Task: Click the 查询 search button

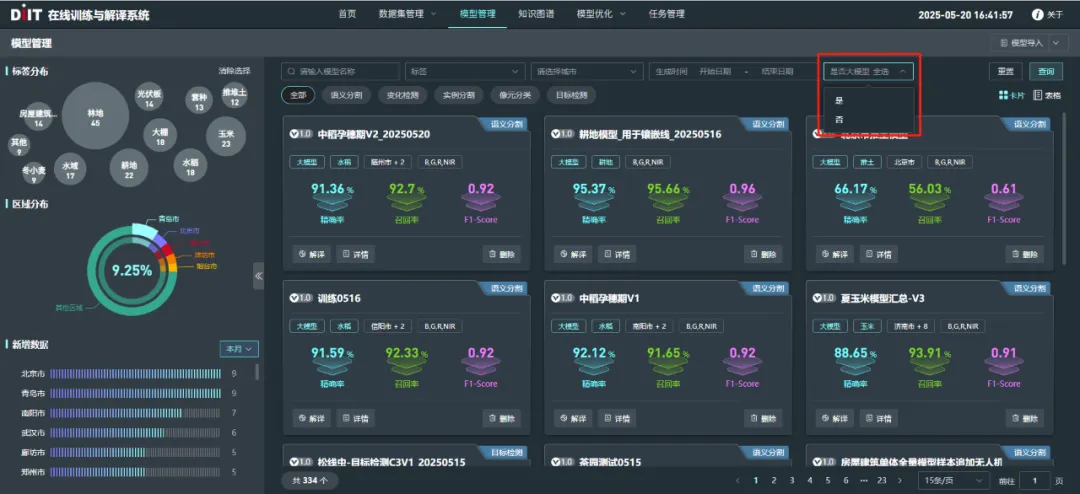Action: 1046,71
